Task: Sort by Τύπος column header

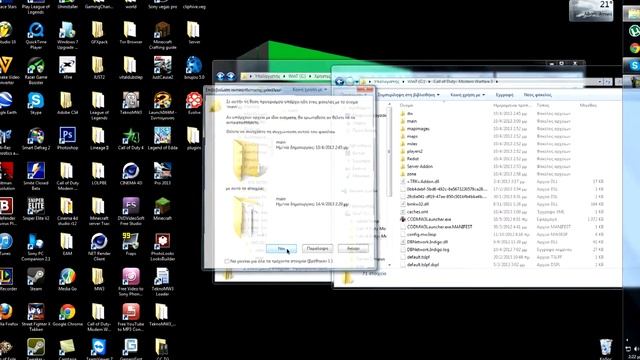Action: 542,105
